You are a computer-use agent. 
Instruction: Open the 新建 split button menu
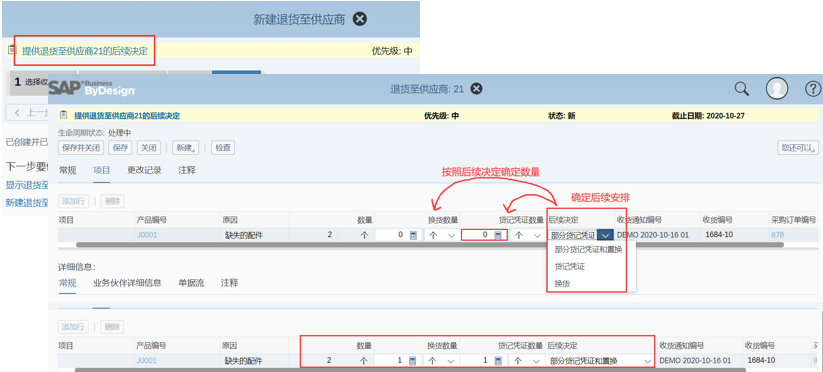[x=185, y=148]
